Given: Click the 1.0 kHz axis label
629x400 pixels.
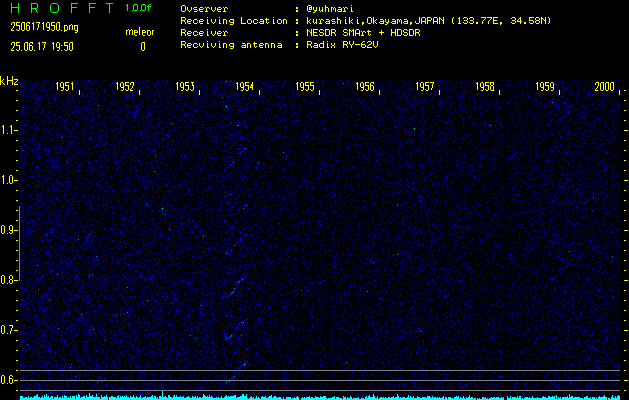Looking at the screenshot, I should [8, 181].
